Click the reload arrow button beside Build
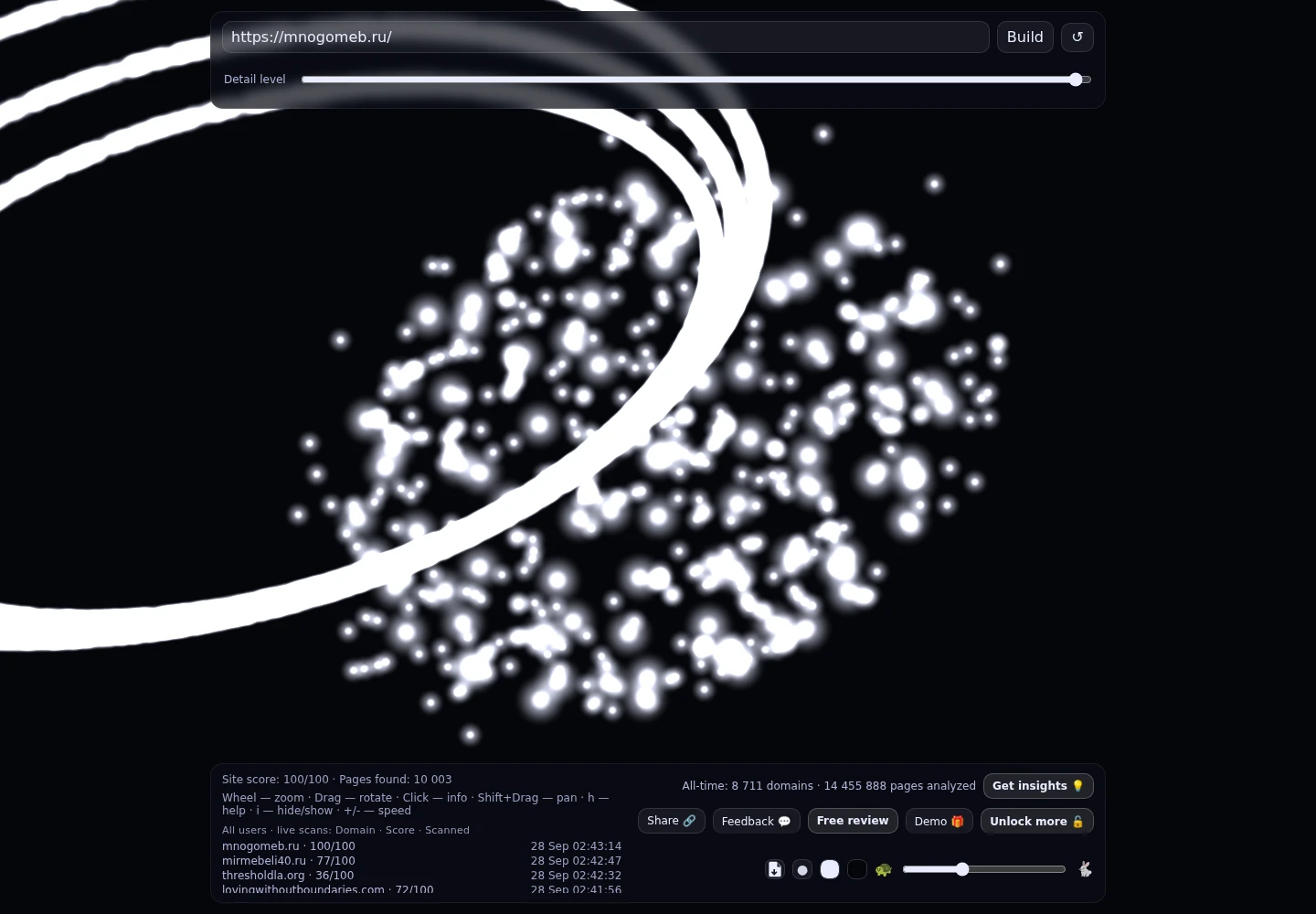Screen dimensions: 1316x914 click(1077, 37)
